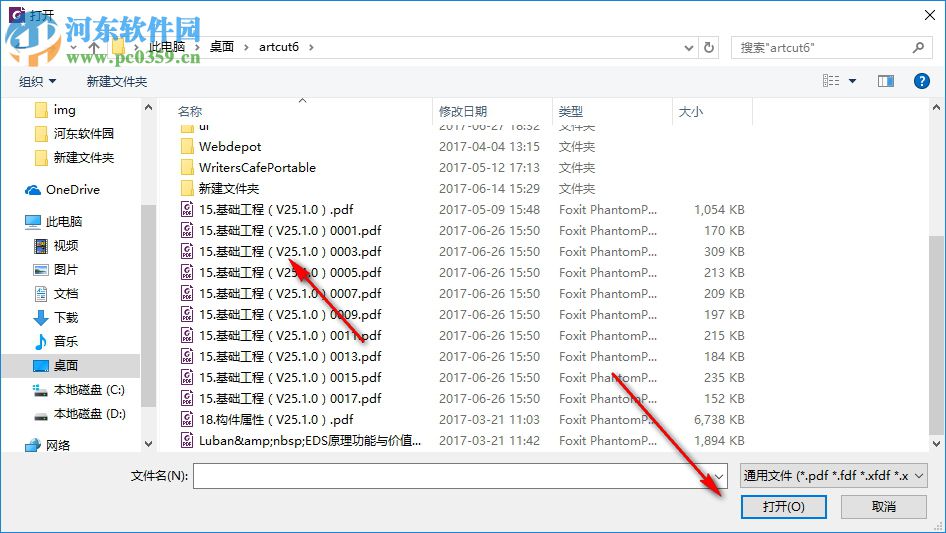This screenshot has width=946, height=533.
Task: Sort by 名称 column header
Action: 190,112
